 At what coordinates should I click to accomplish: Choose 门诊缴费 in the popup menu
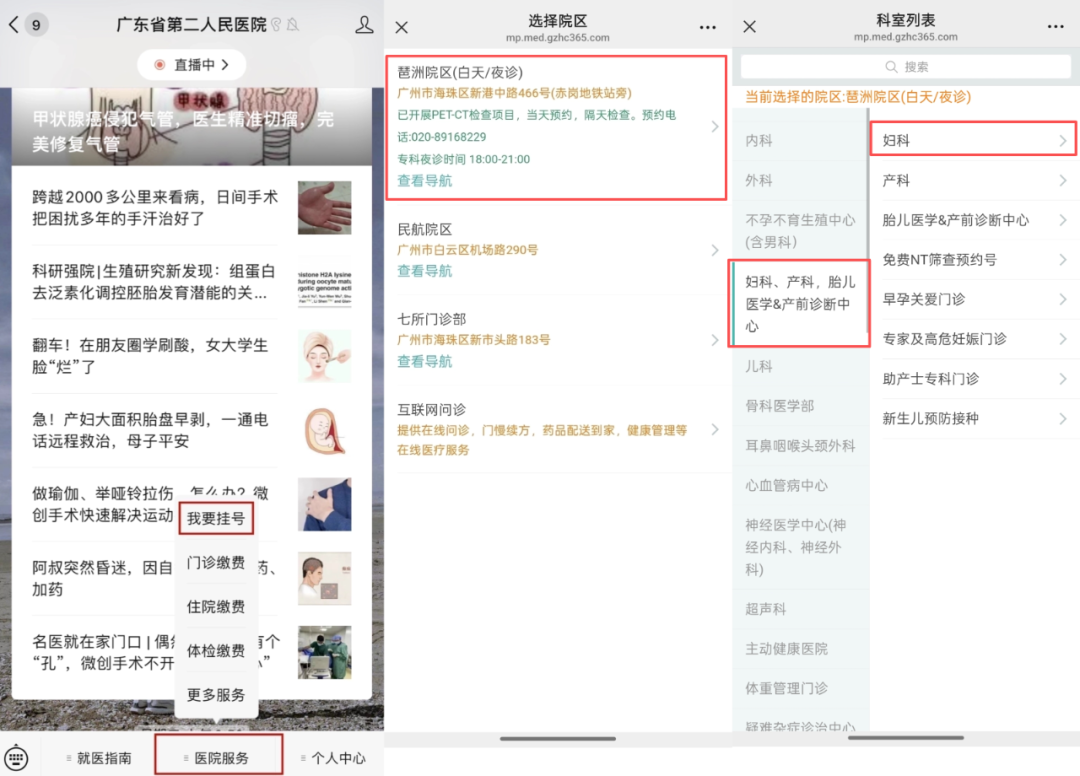[x=216, y=563]
